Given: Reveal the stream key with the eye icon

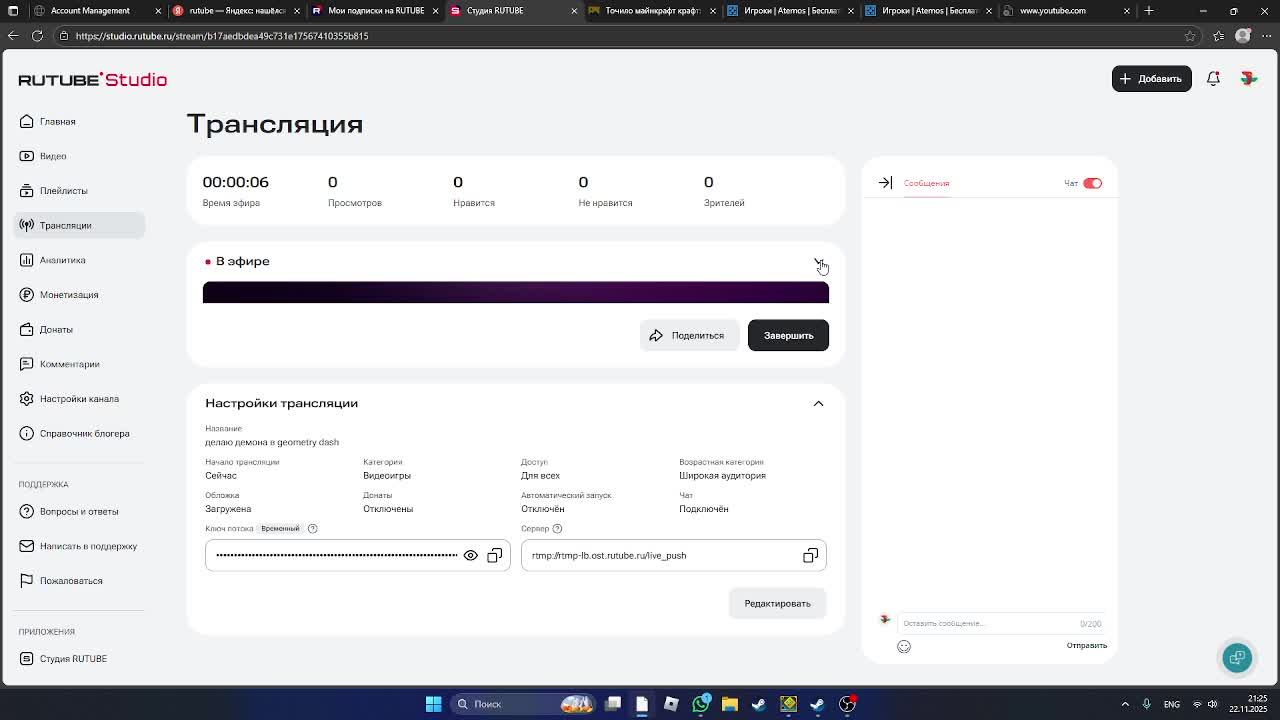Looking at the screenshot, I should tap(471, 555).
